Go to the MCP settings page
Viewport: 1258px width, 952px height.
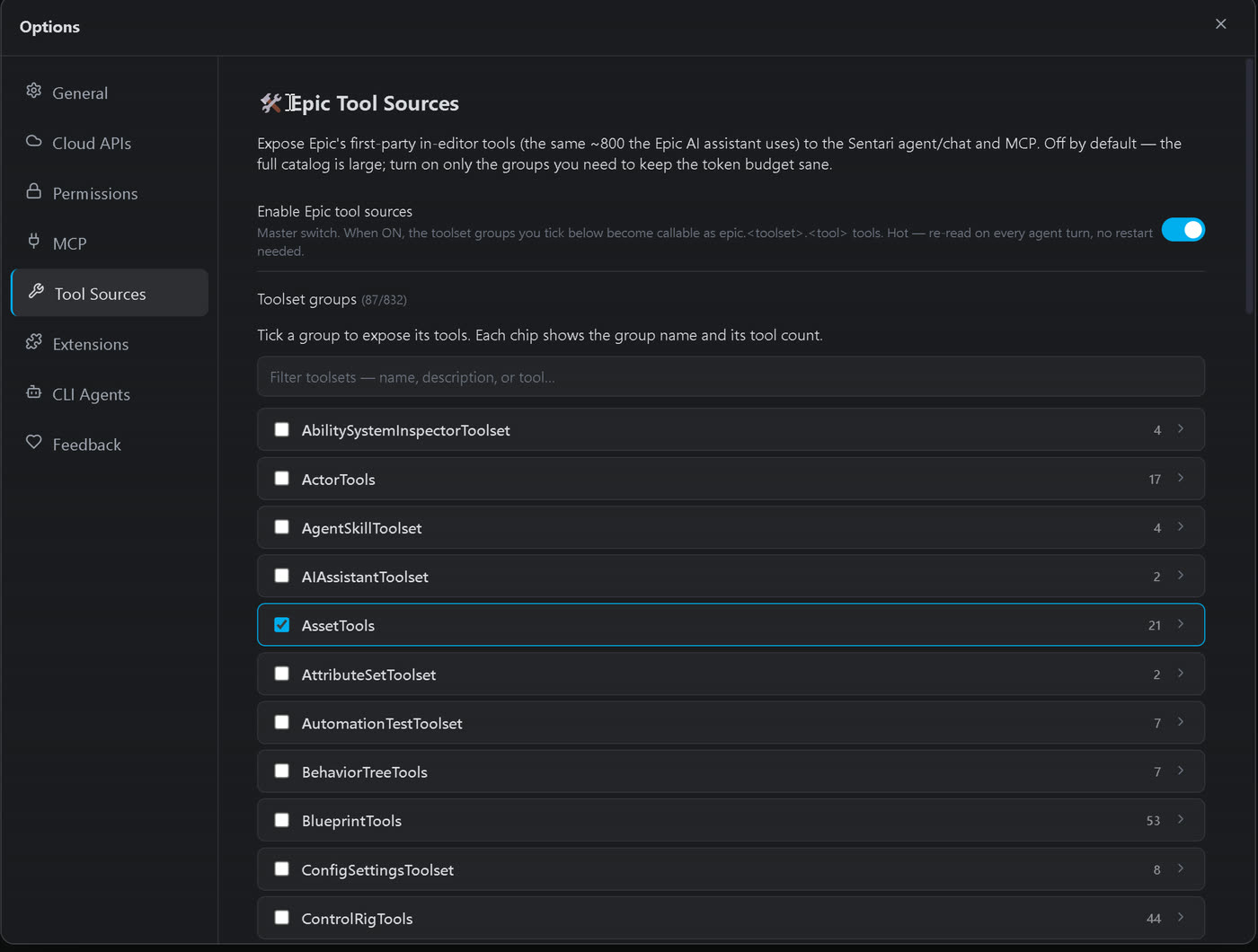pos(110,243)
